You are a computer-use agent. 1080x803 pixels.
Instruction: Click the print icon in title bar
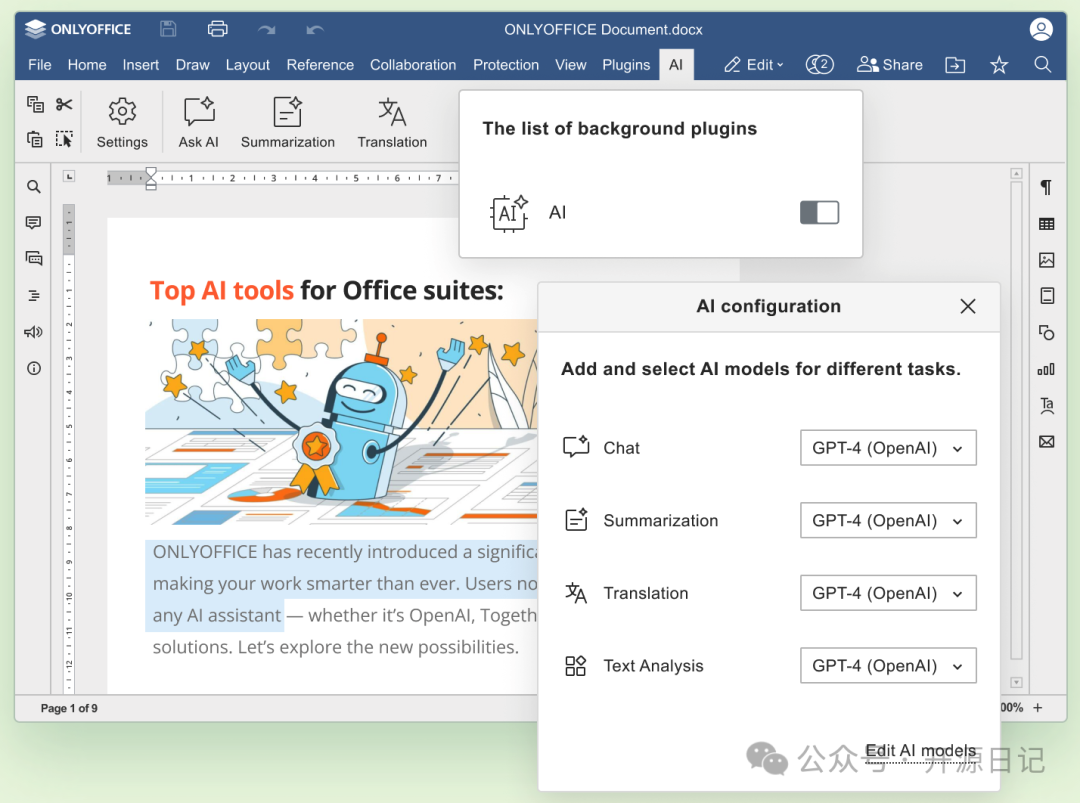[217, 29]
